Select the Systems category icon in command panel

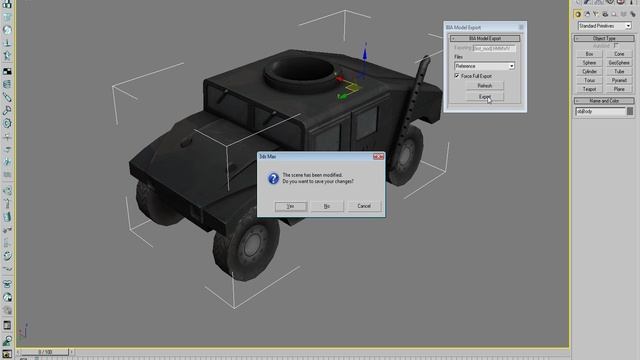pos(633,14)
